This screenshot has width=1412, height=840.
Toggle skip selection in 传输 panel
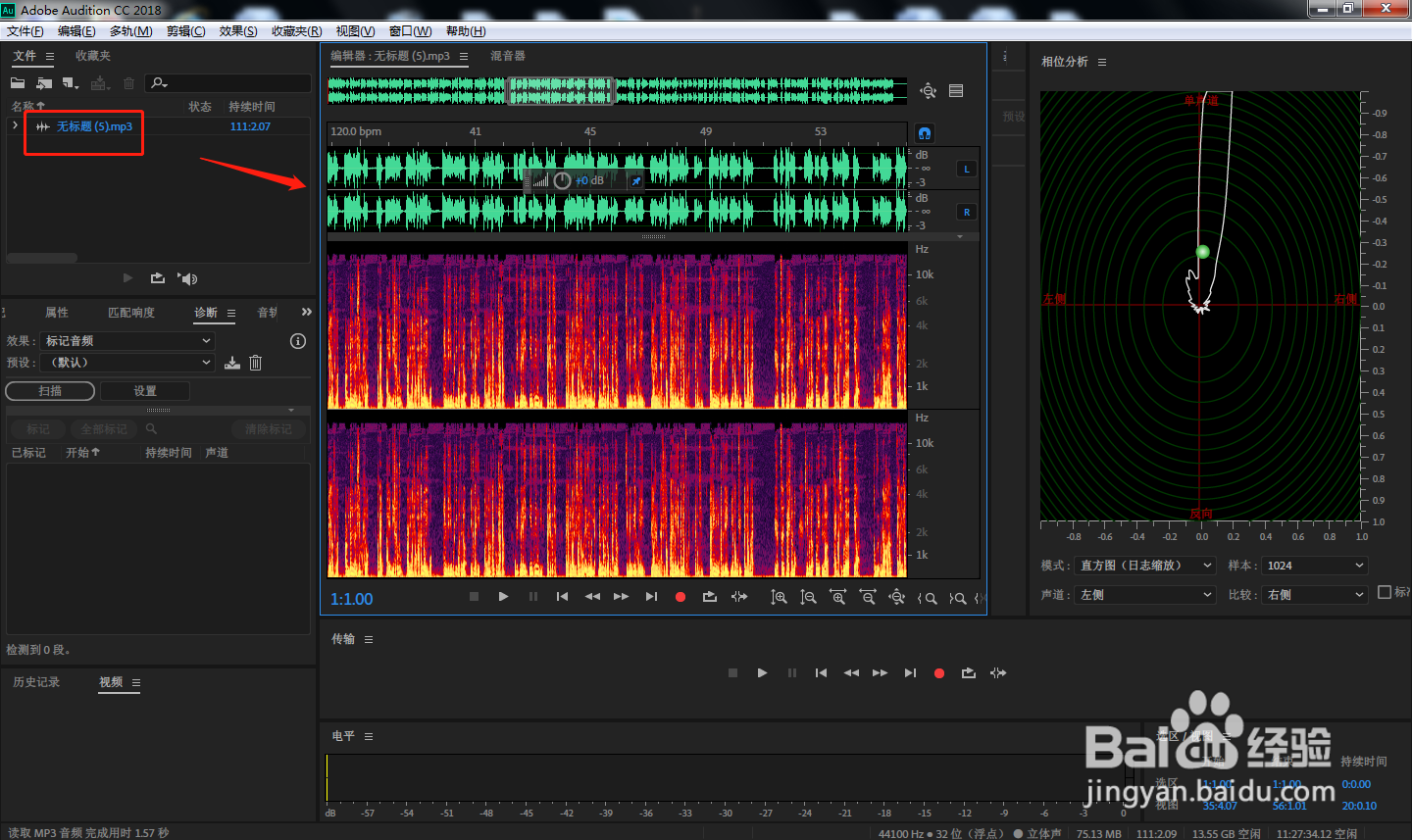pos(998,673)
